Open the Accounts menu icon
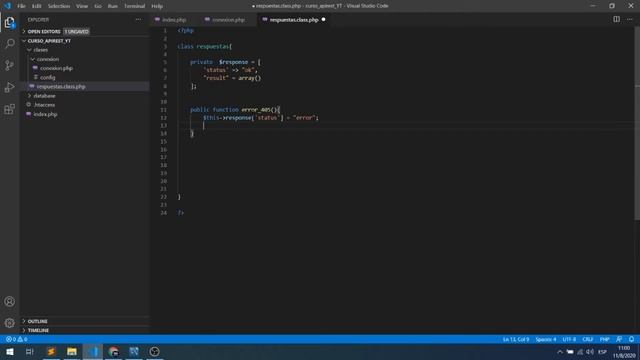This screenshot has width=640, height=360. click(x=9, y=302)
